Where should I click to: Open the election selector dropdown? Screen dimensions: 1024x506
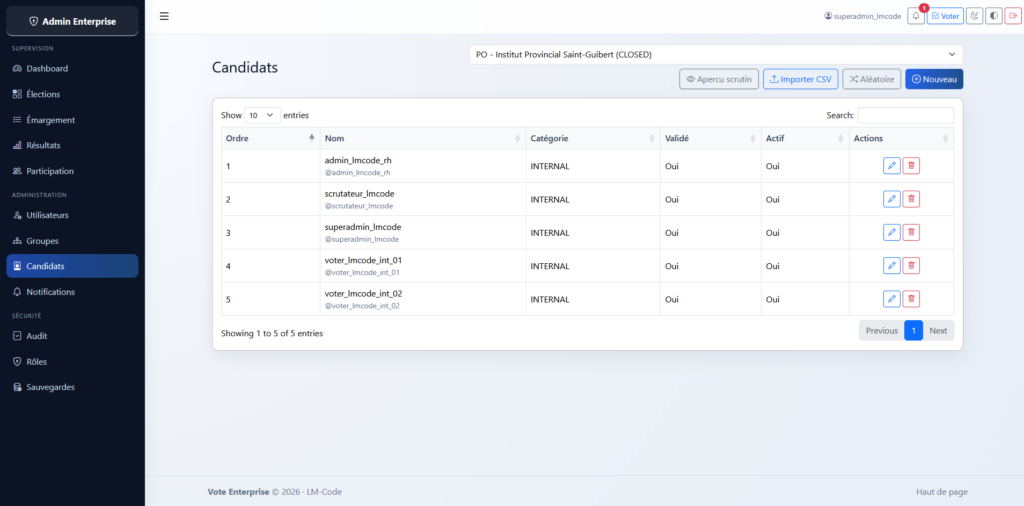716,54
